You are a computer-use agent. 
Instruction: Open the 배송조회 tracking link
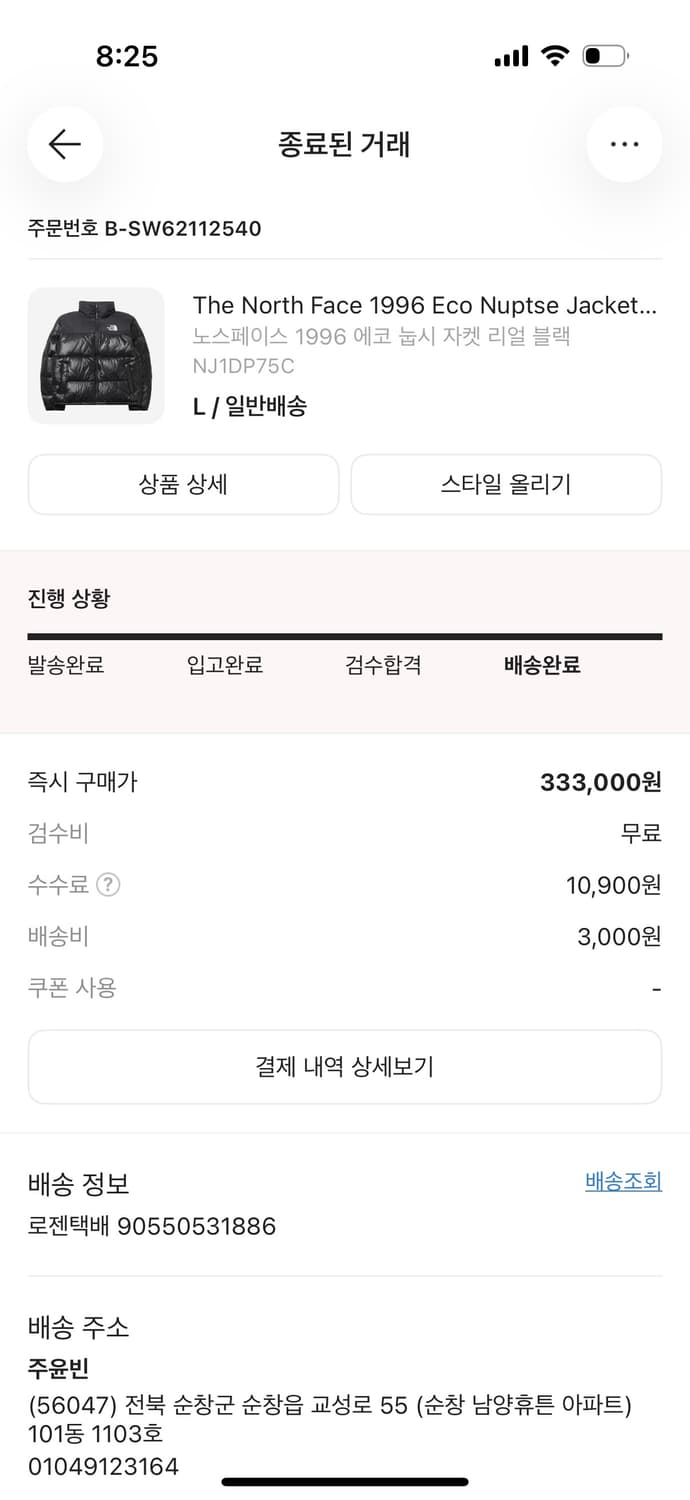(x=622, y=1181)
